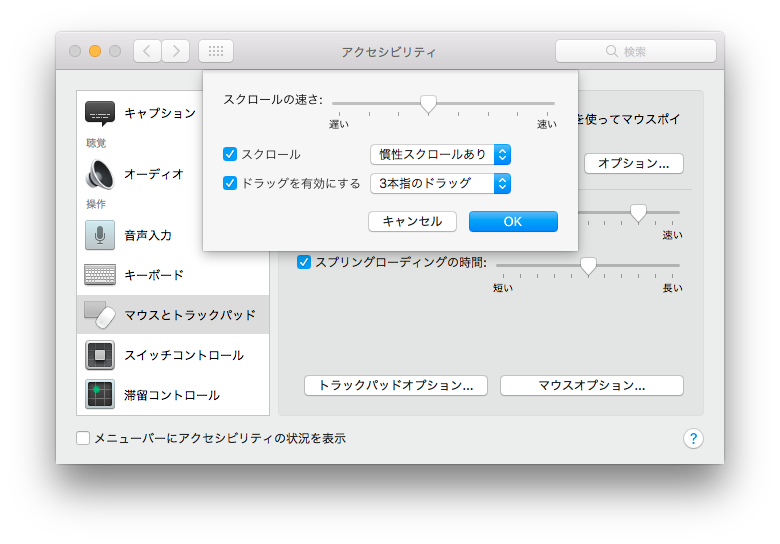780x544 pixels.
Task: Select マウスとトラックパッド in the sidebar
Action: (173, 314)
